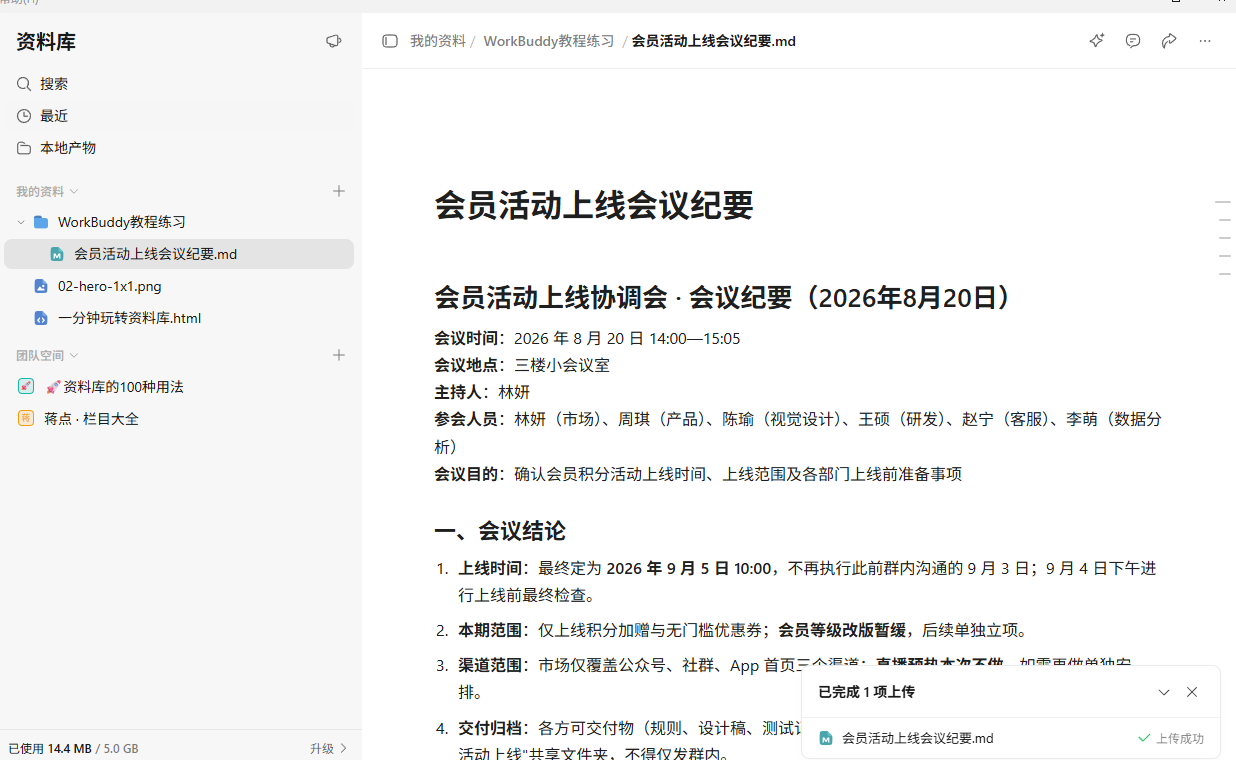The width and height of the screenshot is (1236, 760).
Task: Select 会员活动上线会议纪要.md in the sidebar tree
Action: click(x=179, y=254)
